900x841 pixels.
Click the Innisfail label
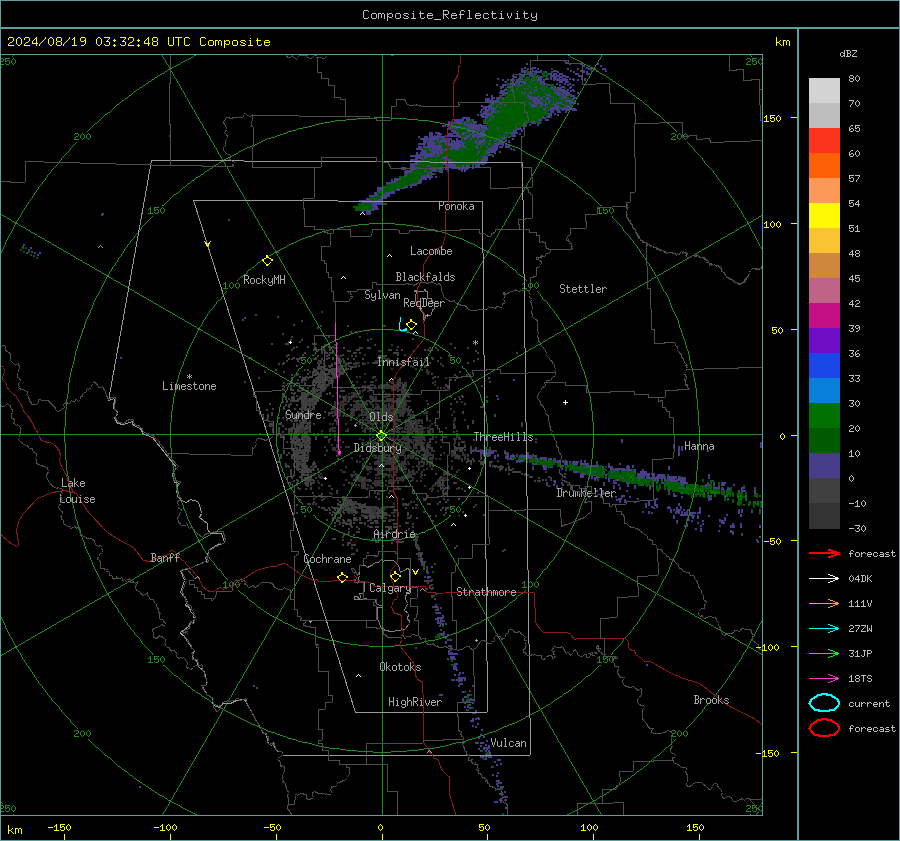403,362
